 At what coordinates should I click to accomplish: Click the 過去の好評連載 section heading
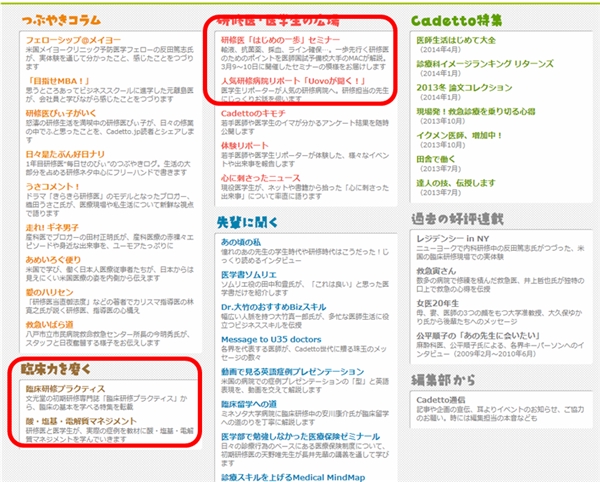(457, 219)
